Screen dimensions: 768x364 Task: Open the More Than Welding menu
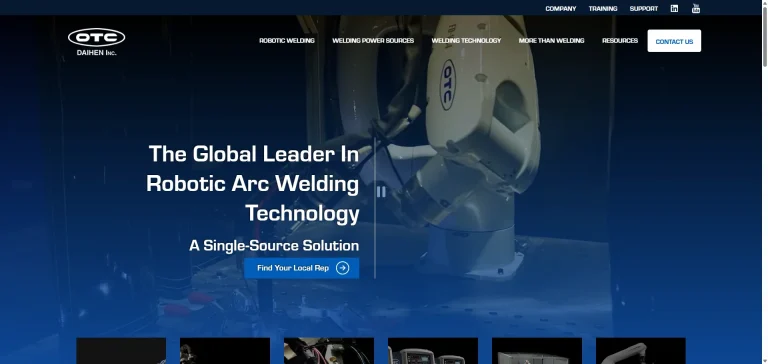click(x=551, y=41)
